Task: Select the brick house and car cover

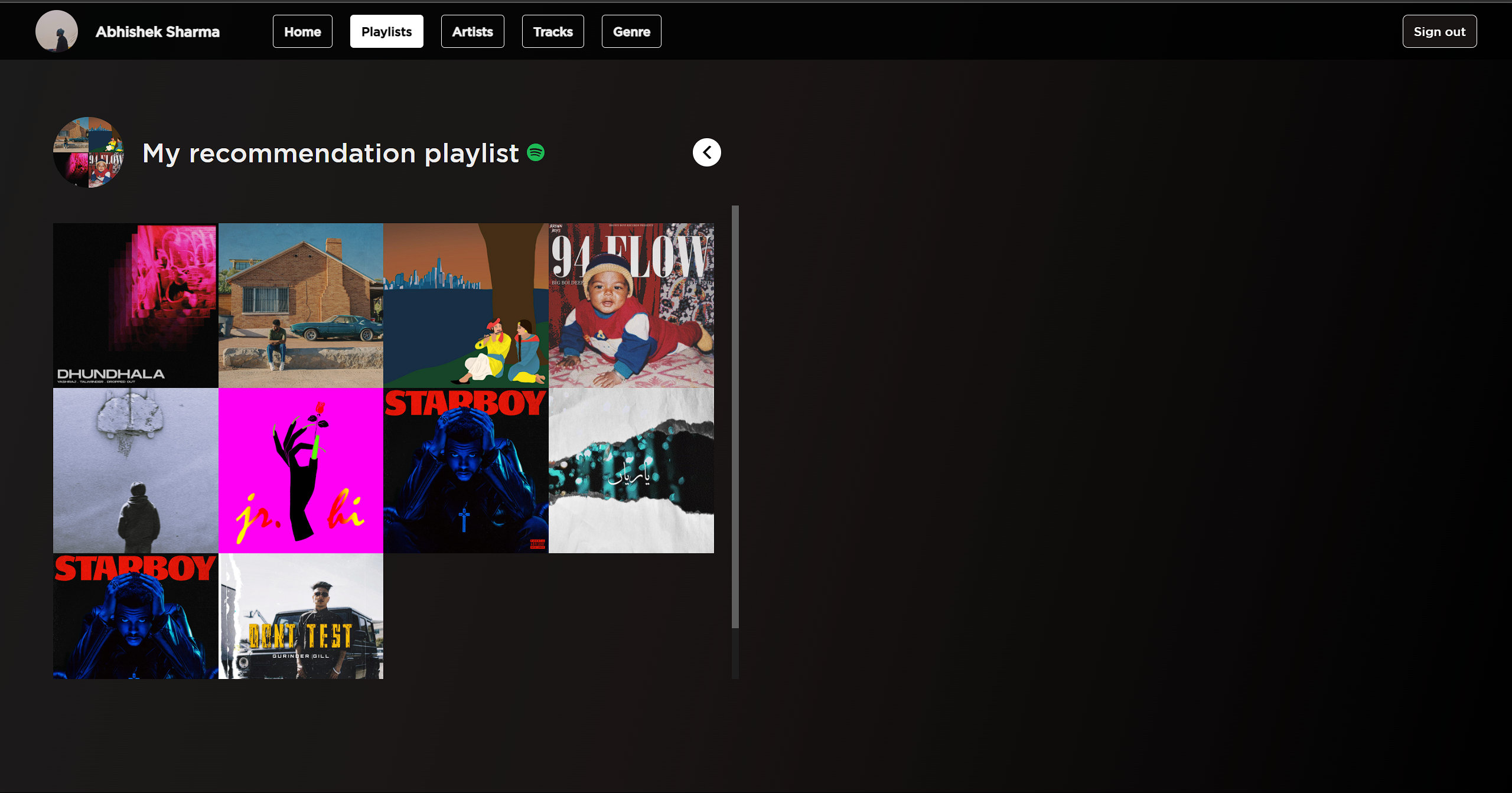Action: [x=301, y=305]
